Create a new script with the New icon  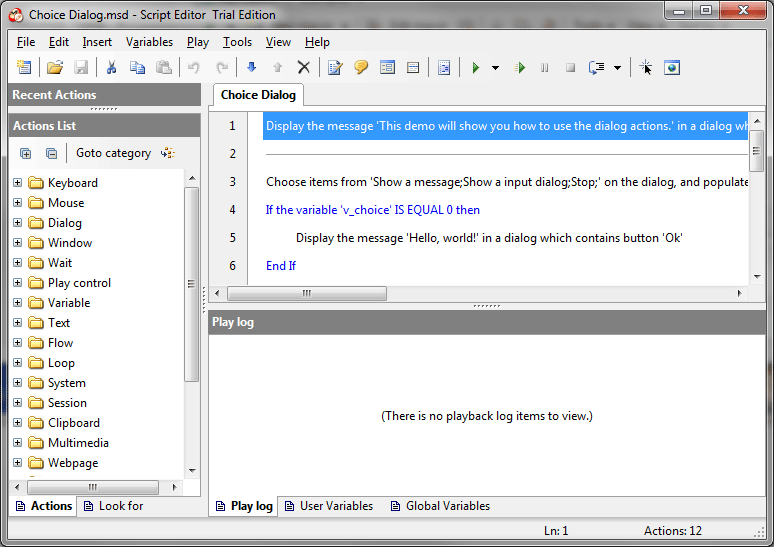pyautogui.click(x=24, y=67)
